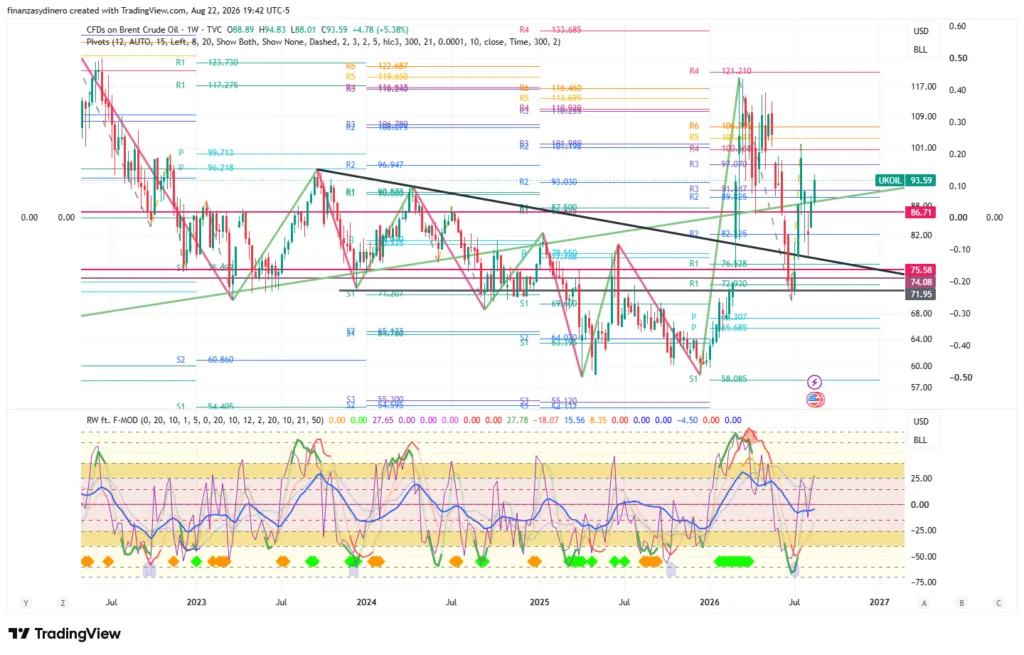Click the R1 76.528 pivot label
1024x655 pixels.
pyautogui.click(x=718, y=264)
